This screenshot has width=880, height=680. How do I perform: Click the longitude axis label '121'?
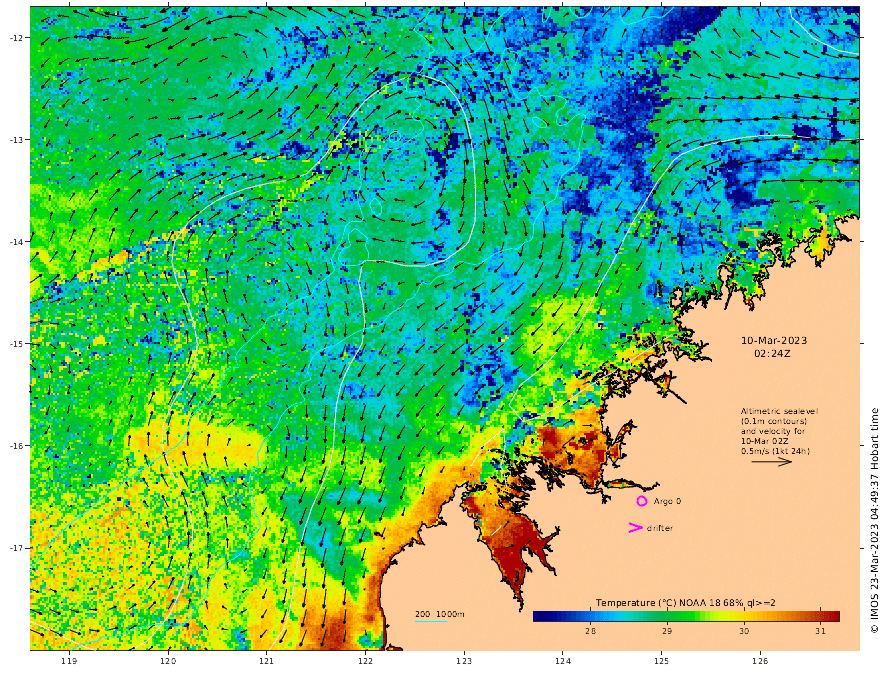[267, 661]
